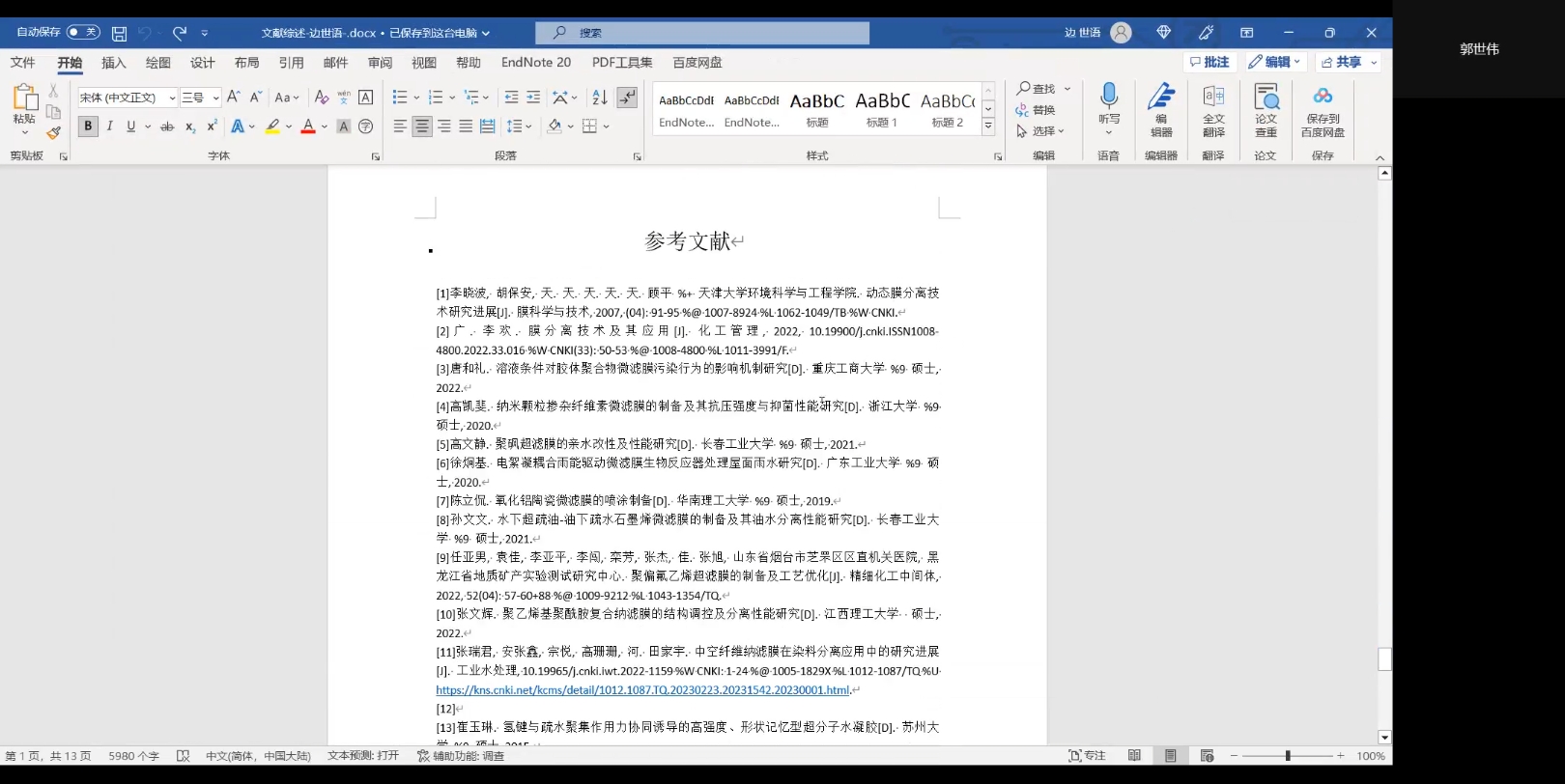Apply the Heading 1 style

pos(882,108)
